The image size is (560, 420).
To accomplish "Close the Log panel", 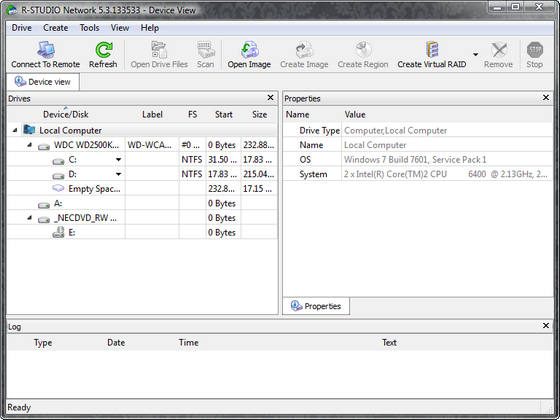I will coord(546,326).
